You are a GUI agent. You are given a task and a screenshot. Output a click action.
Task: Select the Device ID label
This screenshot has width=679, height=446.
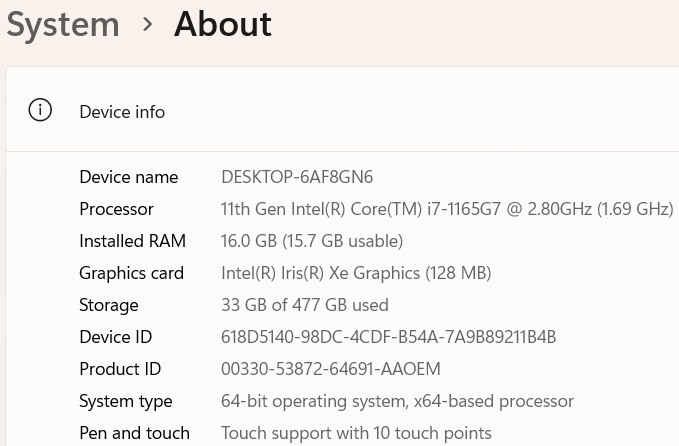click(116, 337)
